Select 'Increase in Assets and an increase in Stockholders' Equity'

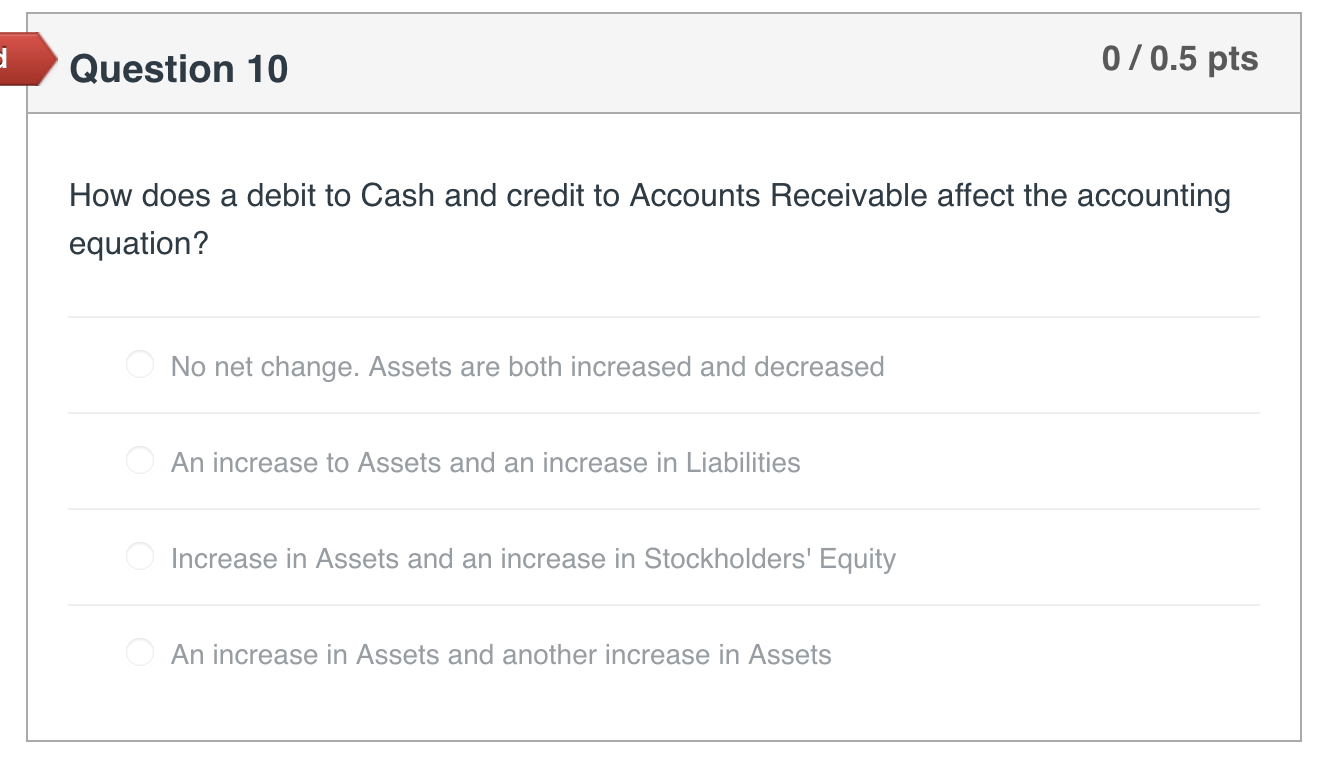pyautogui.click(x=530, y=559)
